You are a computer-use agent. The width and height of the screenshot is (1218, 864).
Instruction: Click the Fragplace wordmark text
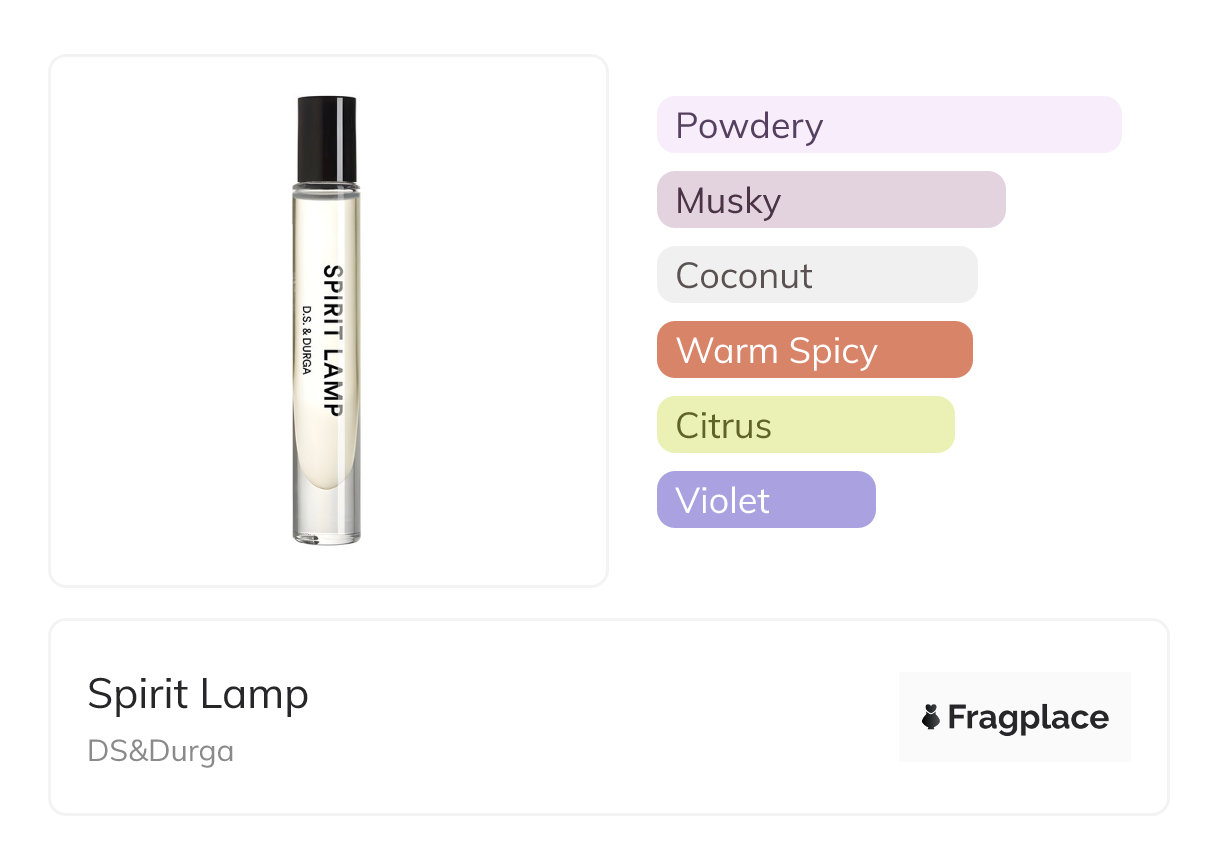tap(1028, 718)
